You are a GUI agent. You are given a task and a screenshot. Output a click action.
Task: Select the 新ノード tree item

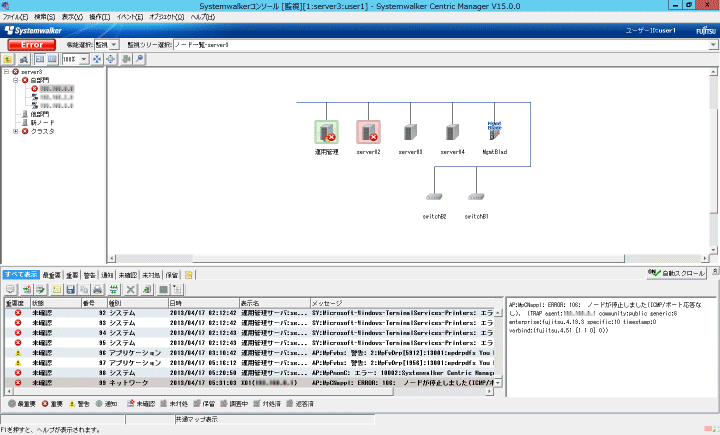coord(42,123)
